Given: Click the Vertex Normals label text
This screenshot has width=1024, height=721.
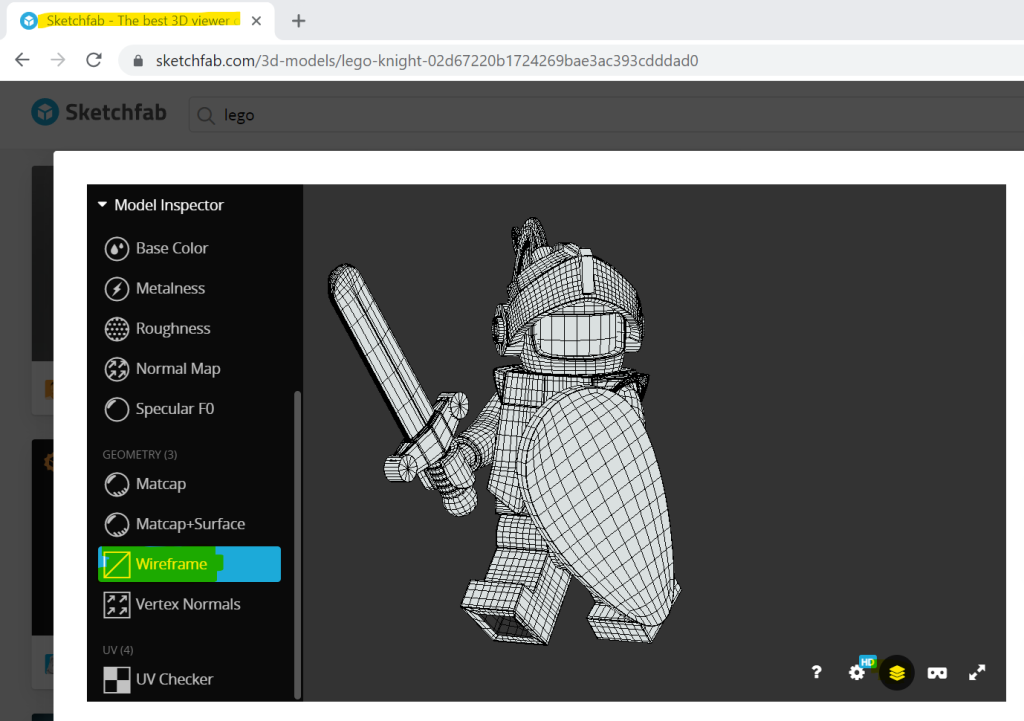Looking at the screenshot, I should click(x=188, y=604).
